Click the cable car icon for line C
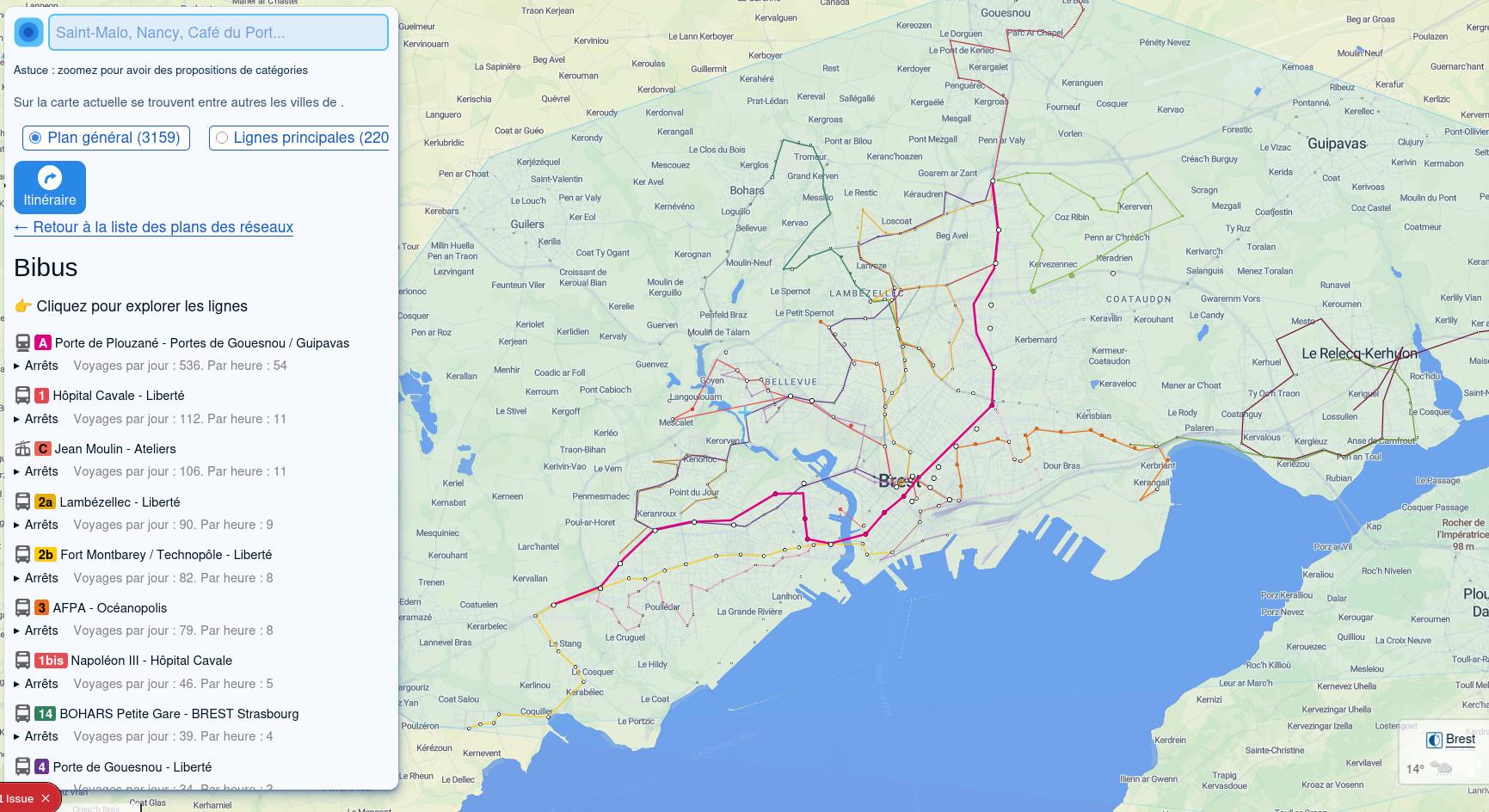1489x812 pixels. [x=23, y=449]
